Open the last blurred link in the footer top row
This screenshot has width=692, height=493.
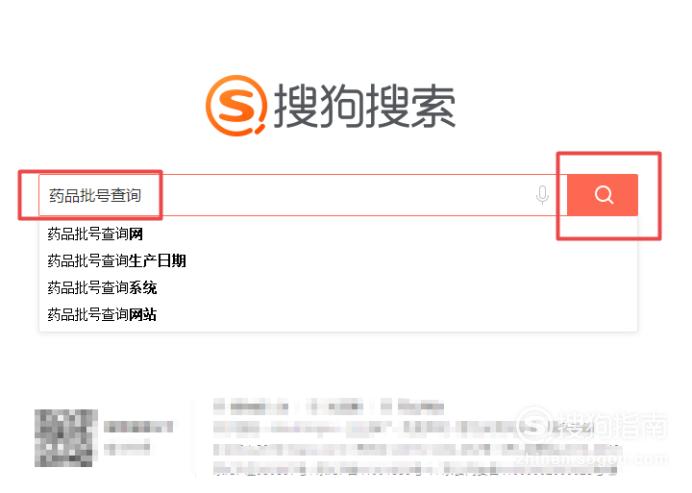pyautogui.click(x=412, y=406)
